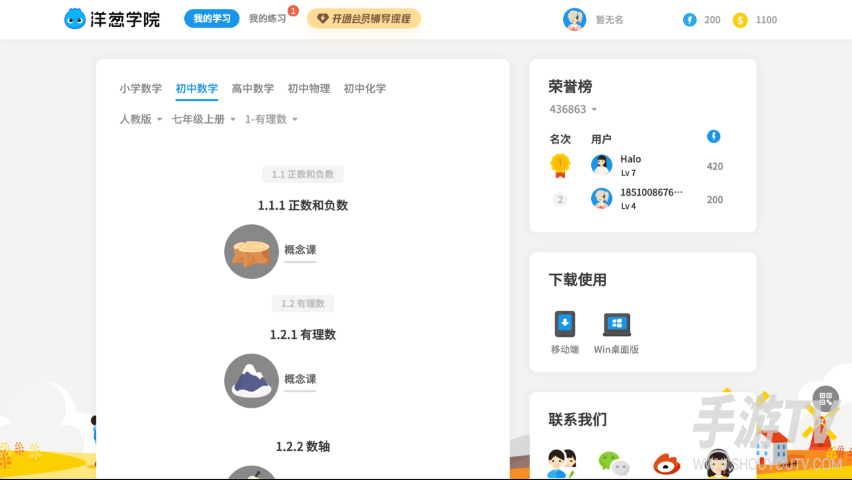Click Halo's avatar in the ranking
Image resolution: width=852 pixels, height=480 pixels.
pos(602,165)
